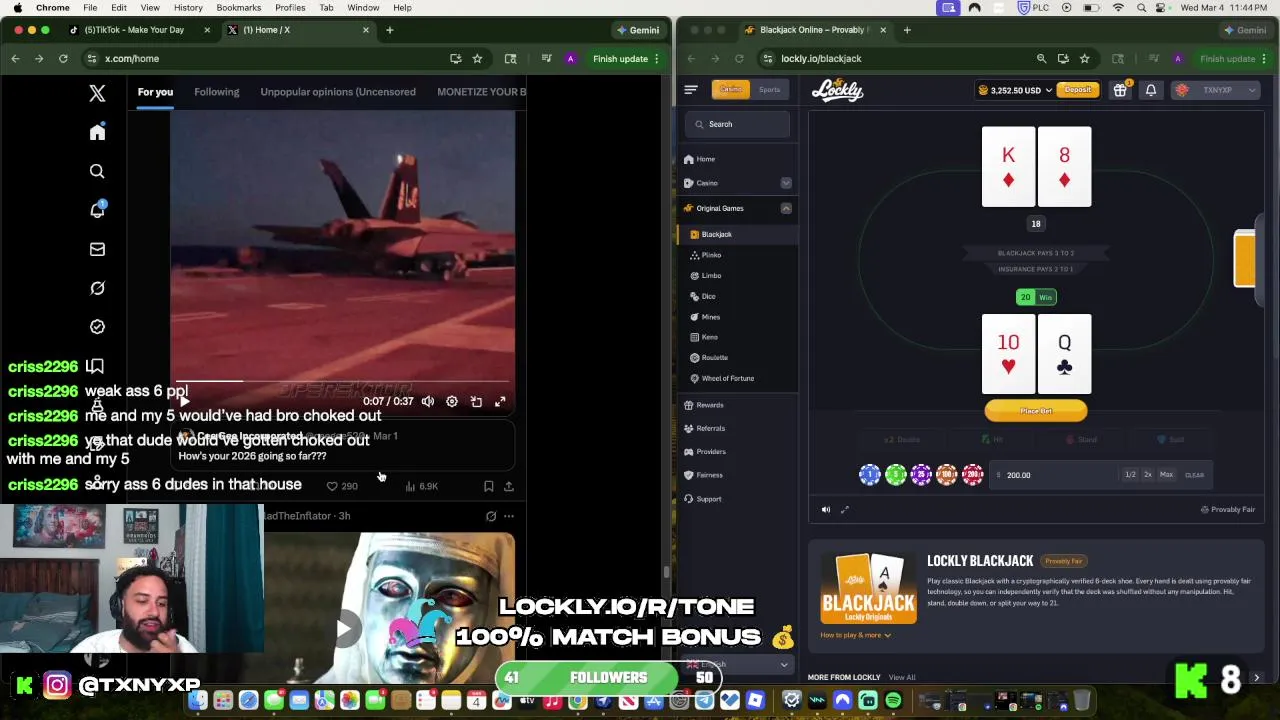Screen dimensions: 1280x720
Task: Open Chrome menu in left window
Action: pyautogui.click(x=657, y=58)
